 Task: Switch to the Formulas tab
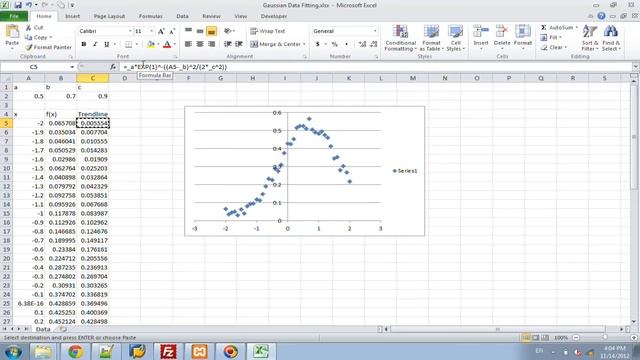click(x=150, y=16)
